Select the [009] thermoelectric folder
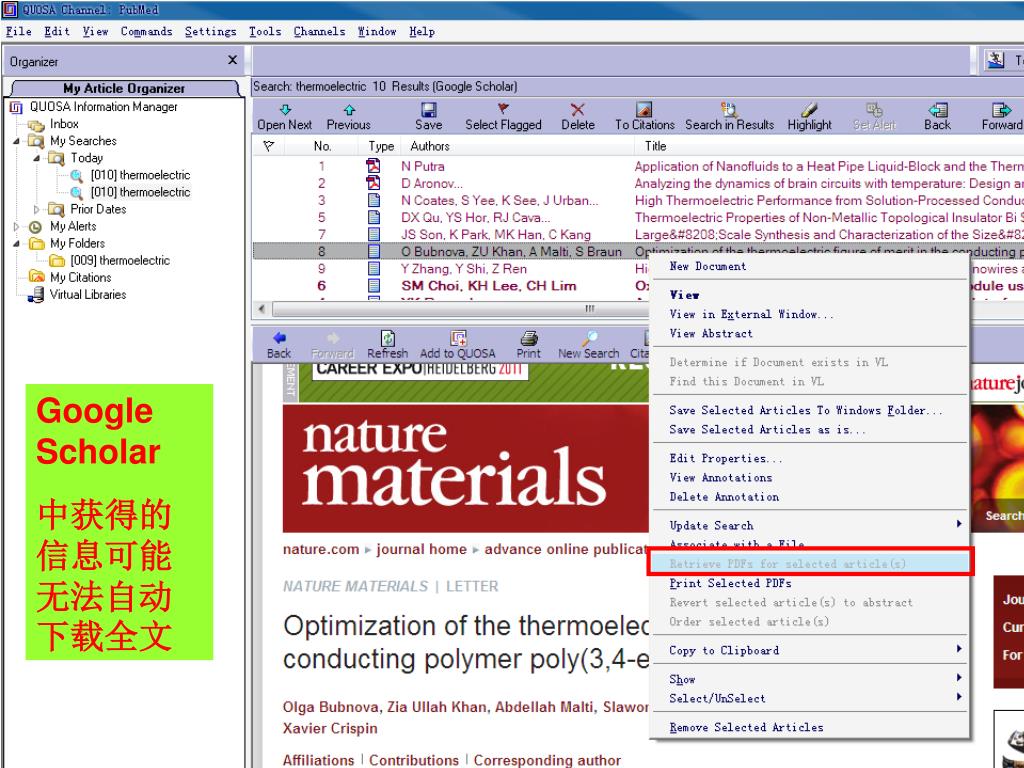This screenshot has width=1024, height=768. pyautogui.click(x=120, y=261)
